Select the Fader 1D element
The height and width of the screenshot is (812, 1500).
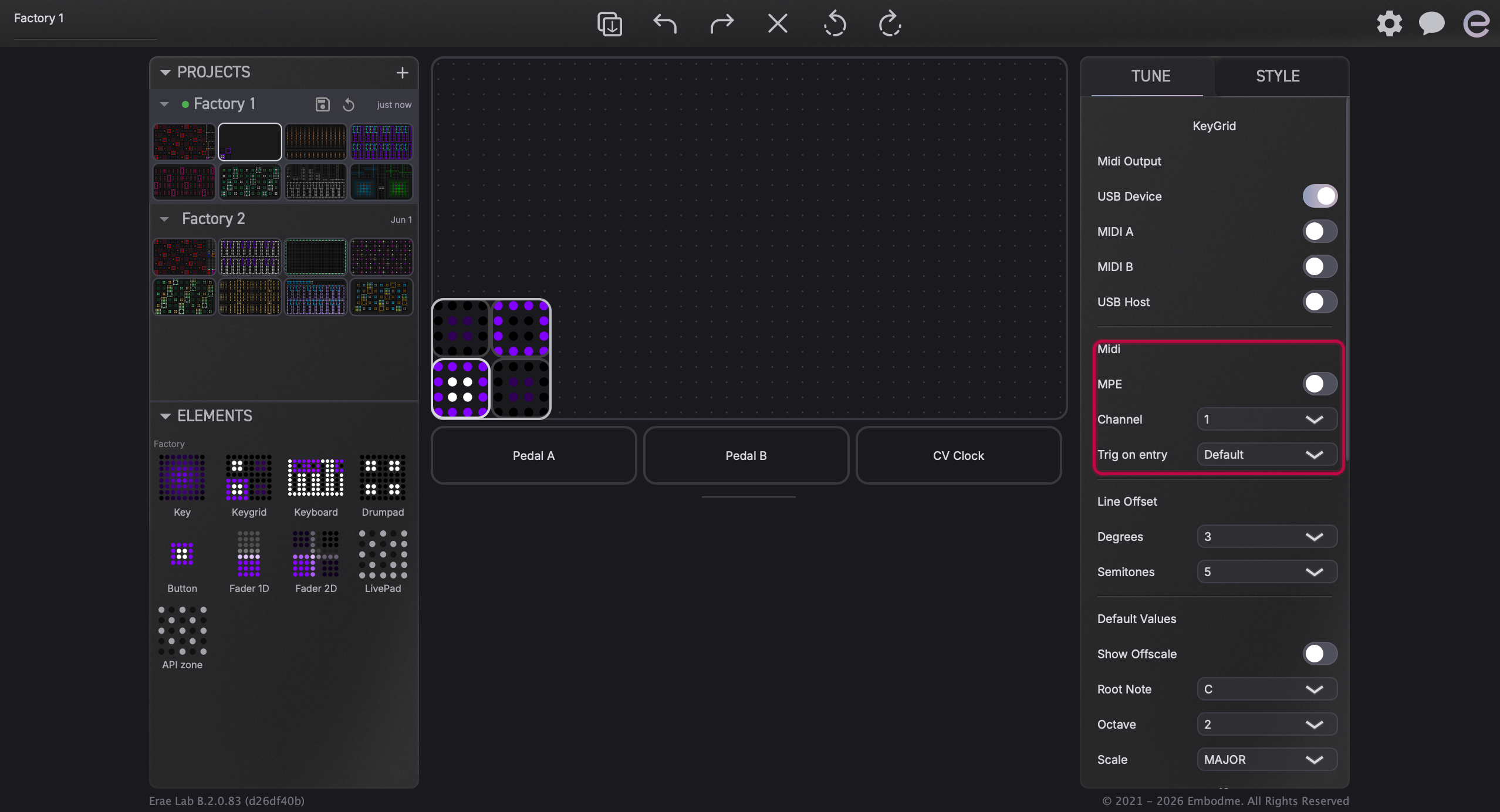click(249, 562)
